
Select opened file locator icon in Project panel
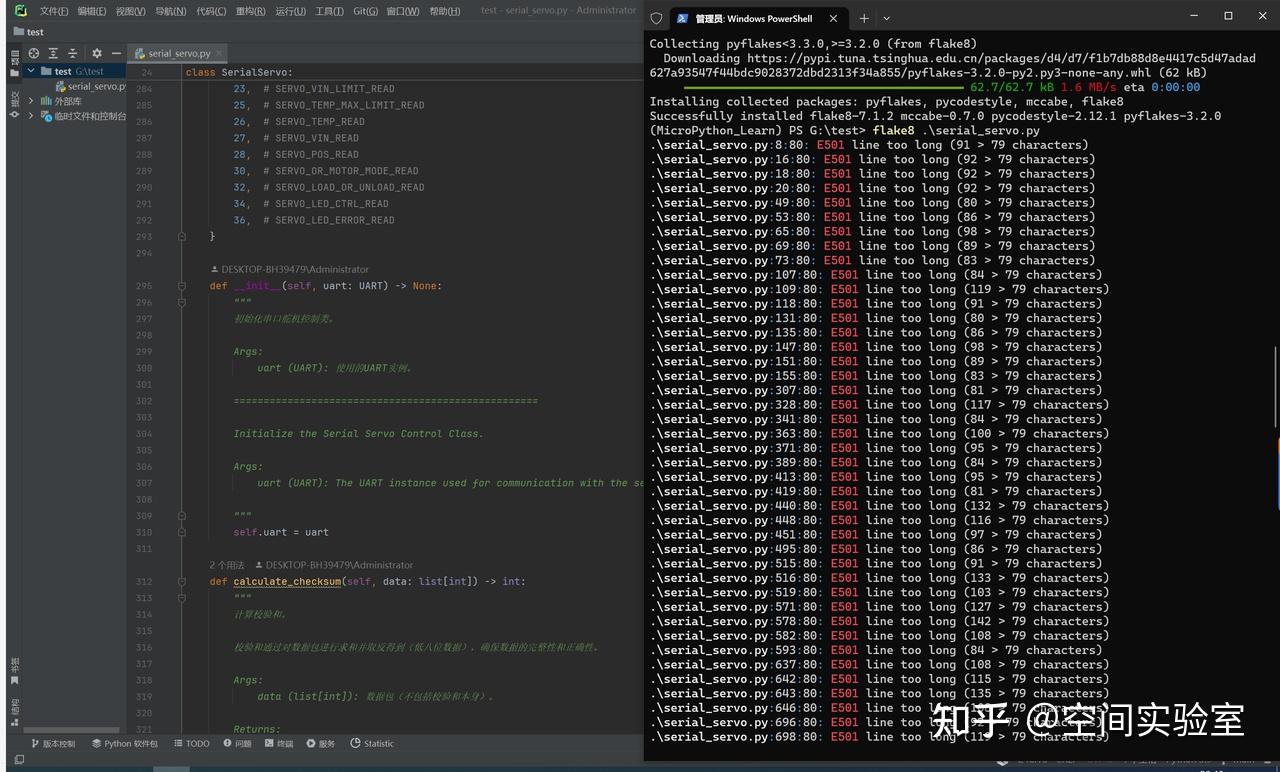34,53
